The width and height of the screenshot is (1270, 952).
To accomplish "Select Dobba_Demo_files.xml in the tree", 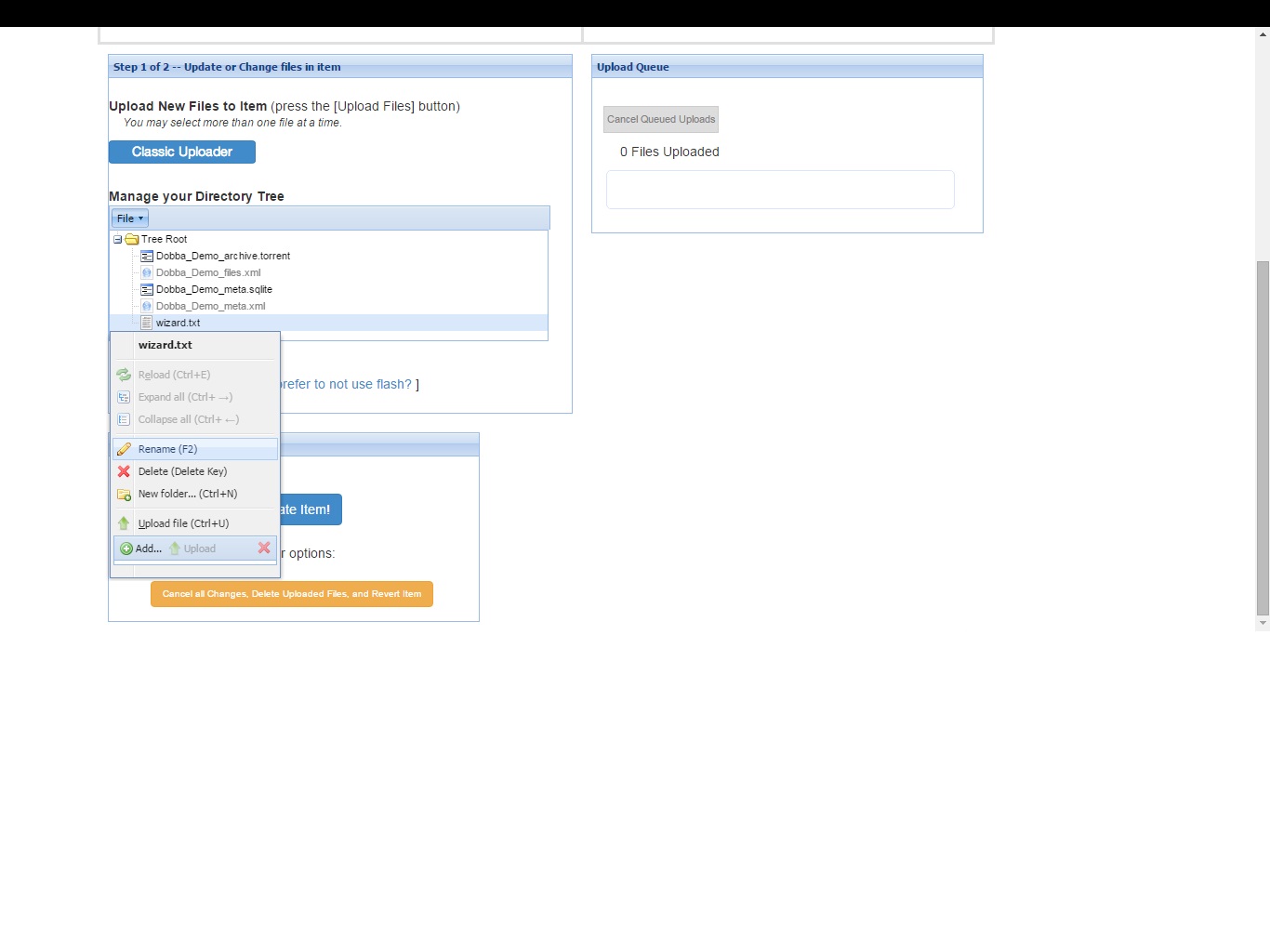I will (x=208, y=272).
